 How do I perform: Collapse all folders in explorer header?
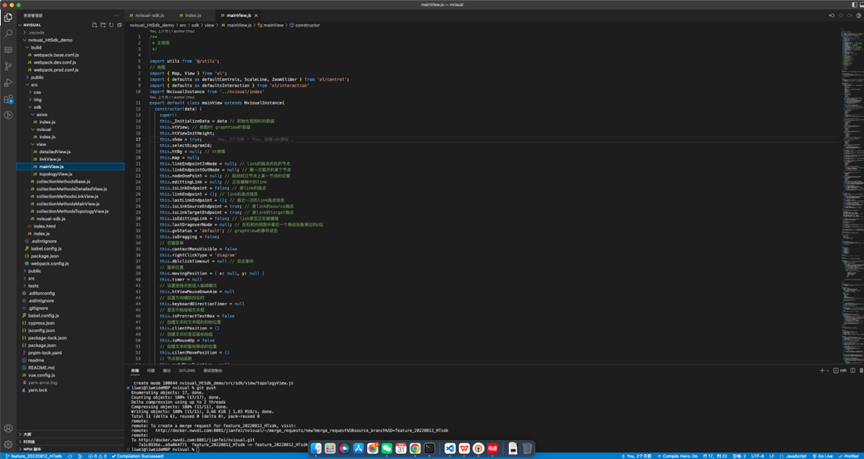pos(119,25)
